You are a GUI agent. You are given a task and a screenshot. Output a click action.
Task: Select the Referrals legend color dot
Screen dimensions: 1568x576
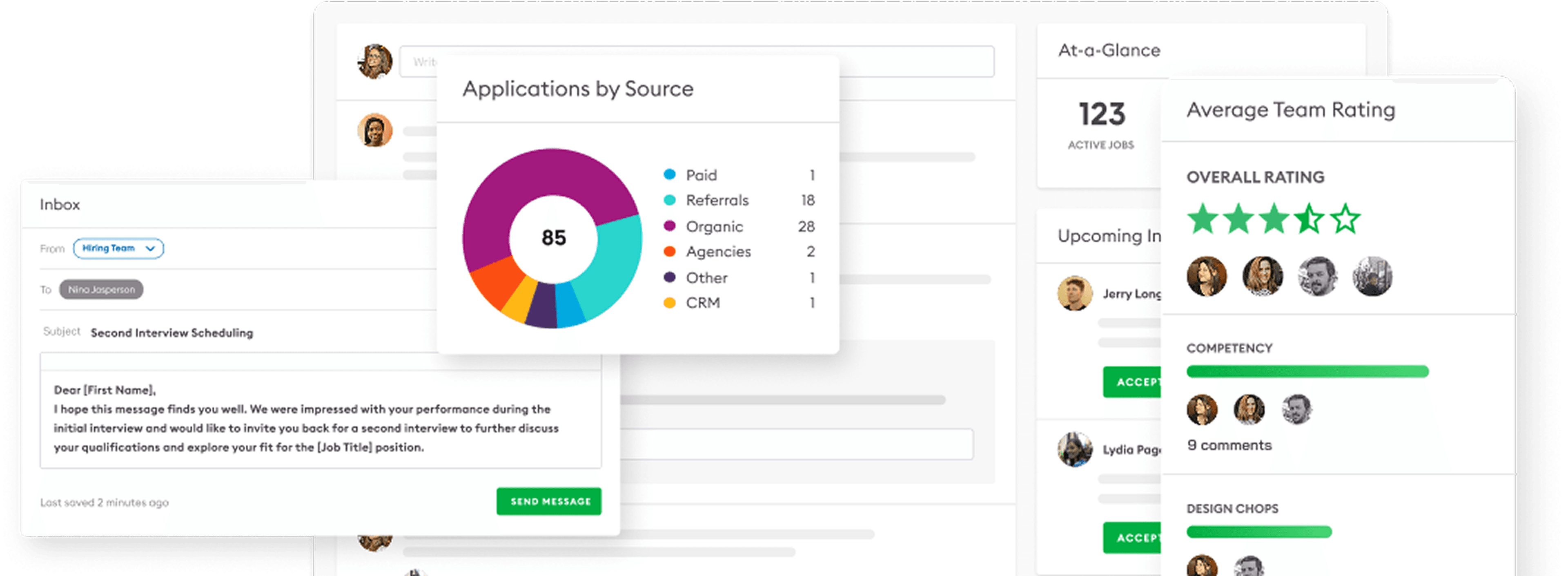pos(670,200)
